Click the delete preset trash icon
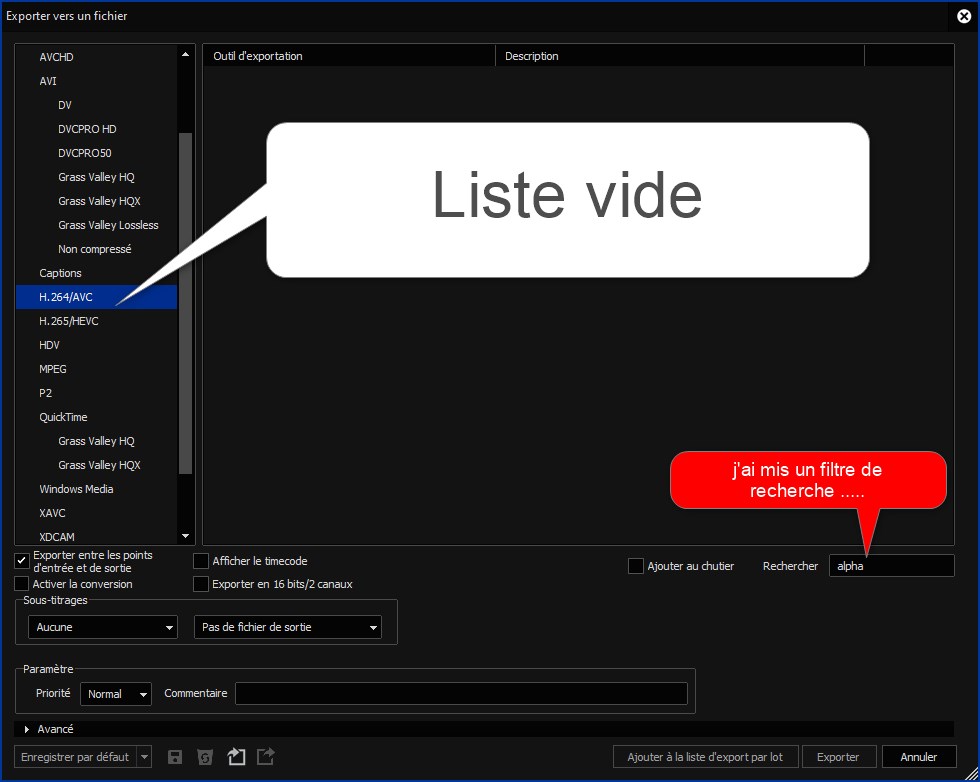 click(x=205, y=757)
